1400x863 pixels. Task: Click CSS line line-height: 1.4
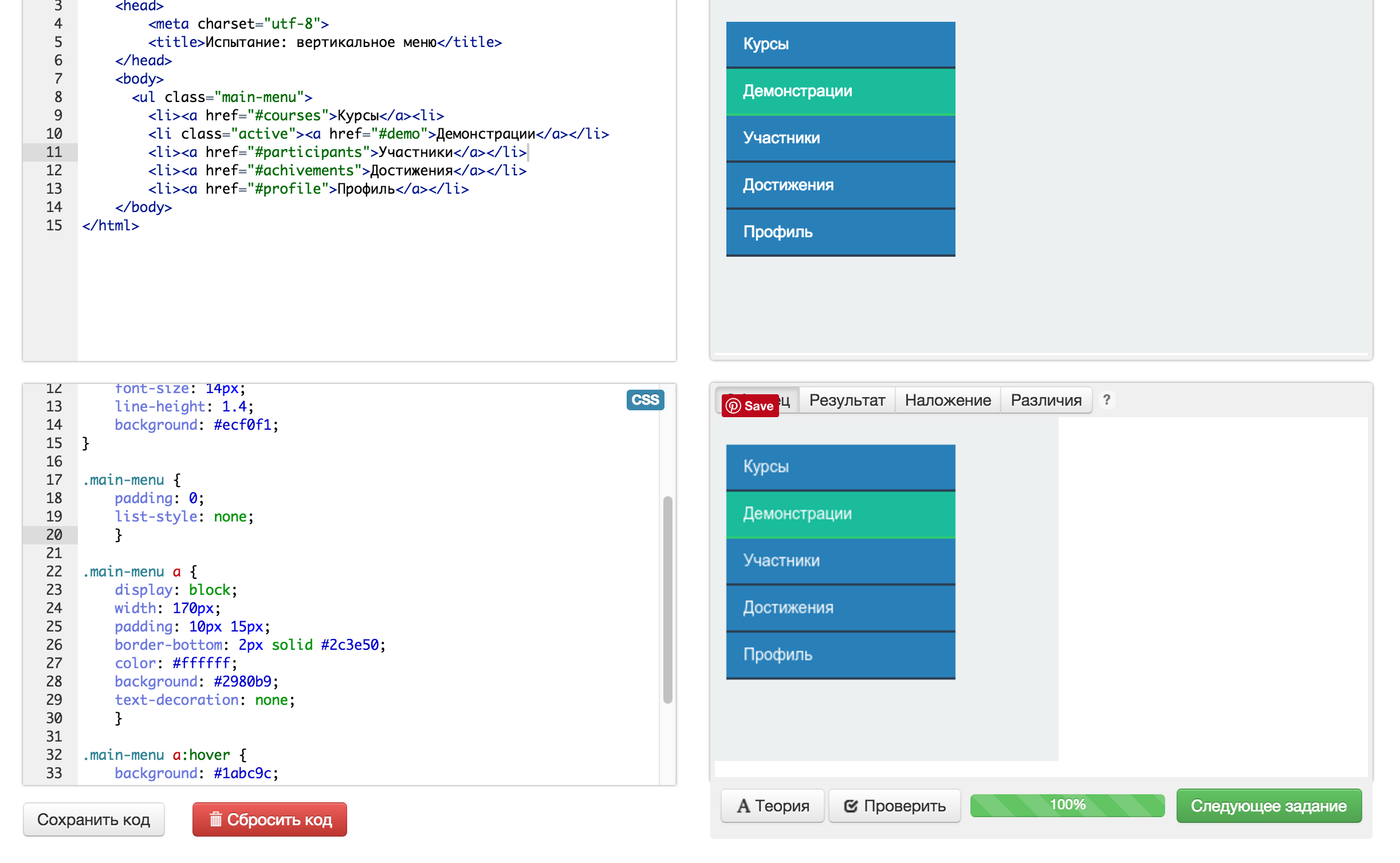pyautogui.click(x=184, y=406)
